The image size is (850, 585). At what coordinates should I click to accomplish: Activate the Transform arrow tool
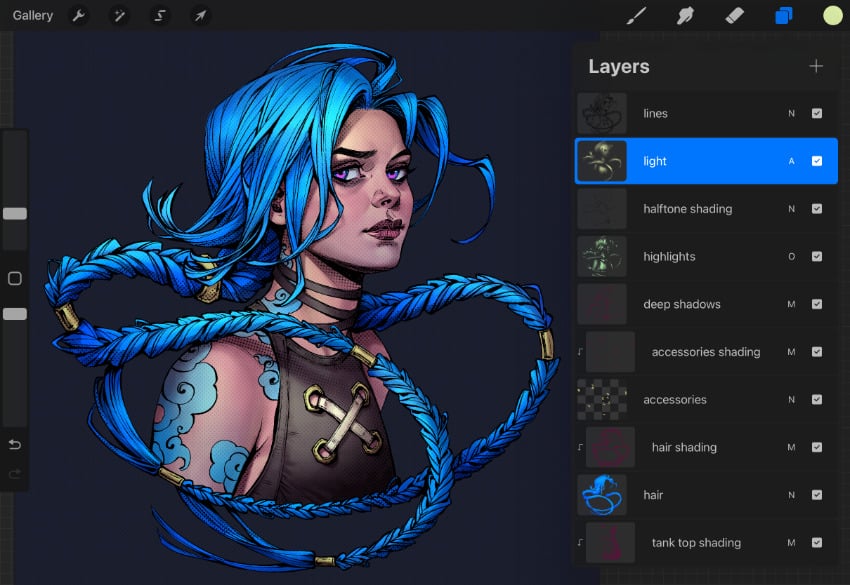tap(200, 16)
